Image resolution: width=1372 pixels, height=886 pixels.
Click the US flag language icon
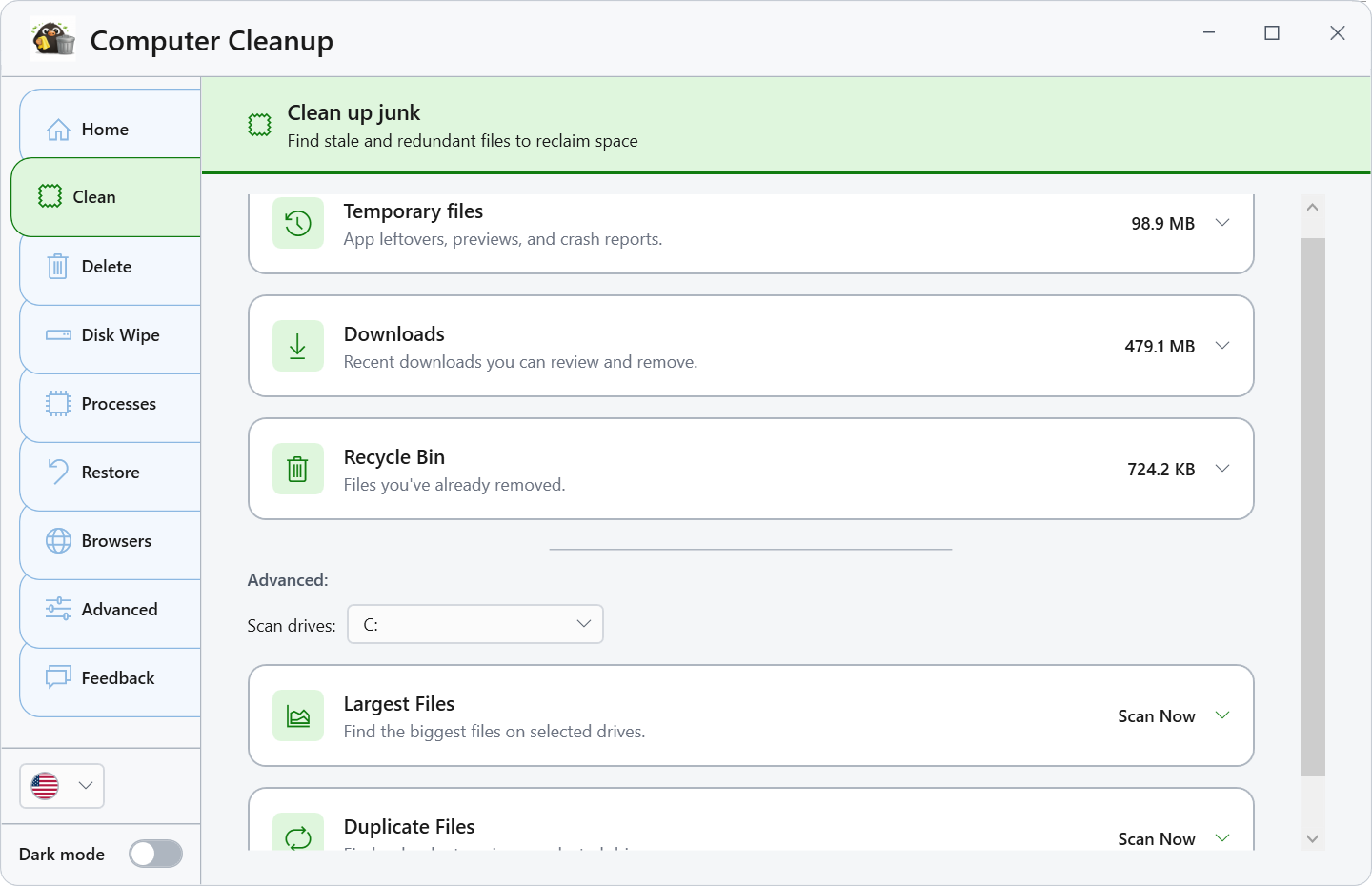[x=45, y=786]
